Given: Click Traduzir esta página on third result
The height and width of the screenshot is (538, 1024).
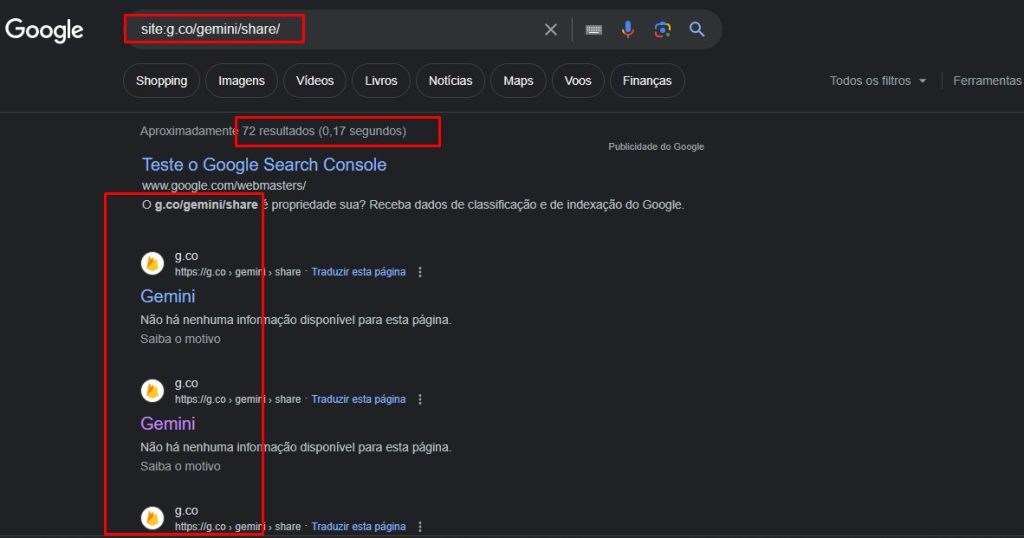Looking at the screenshot, I should [x=359, y=526].
